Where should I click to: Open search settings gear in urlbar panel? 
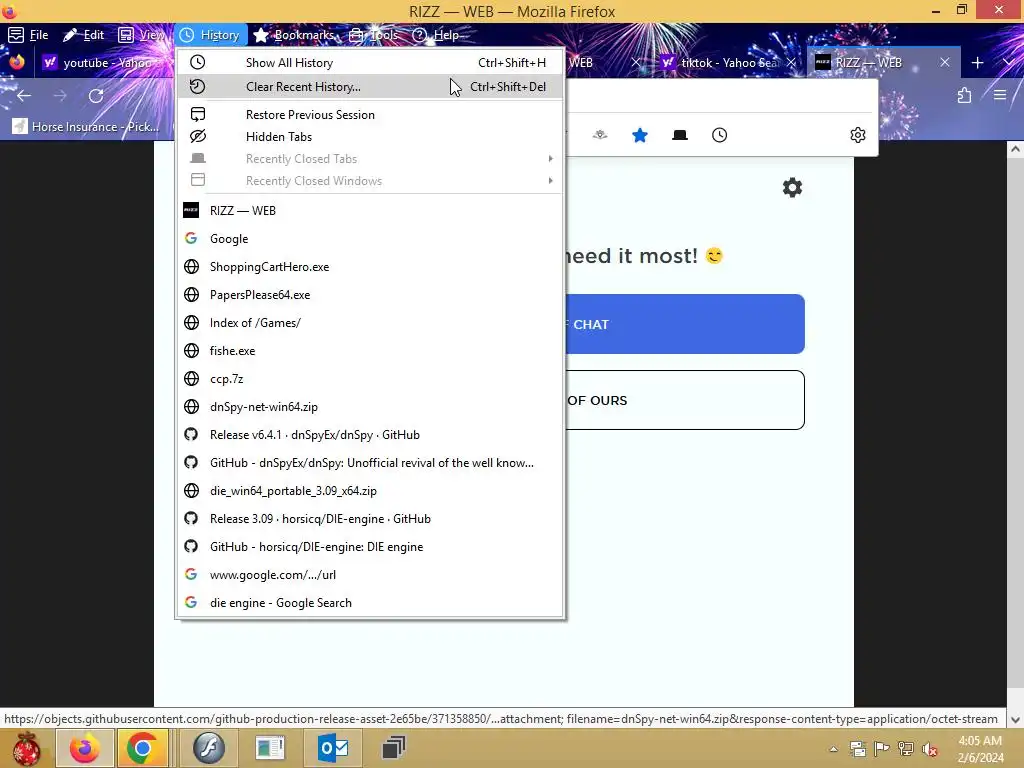coord(857,135)
